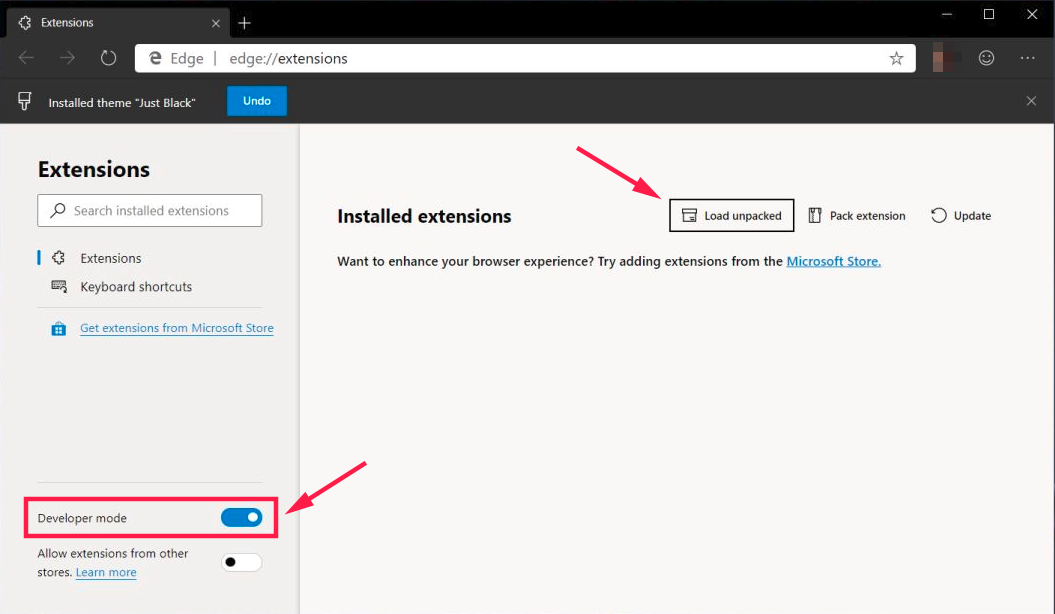Add this page to favorites star
This screenshot has height=614, width=1055.
point(896,59)
